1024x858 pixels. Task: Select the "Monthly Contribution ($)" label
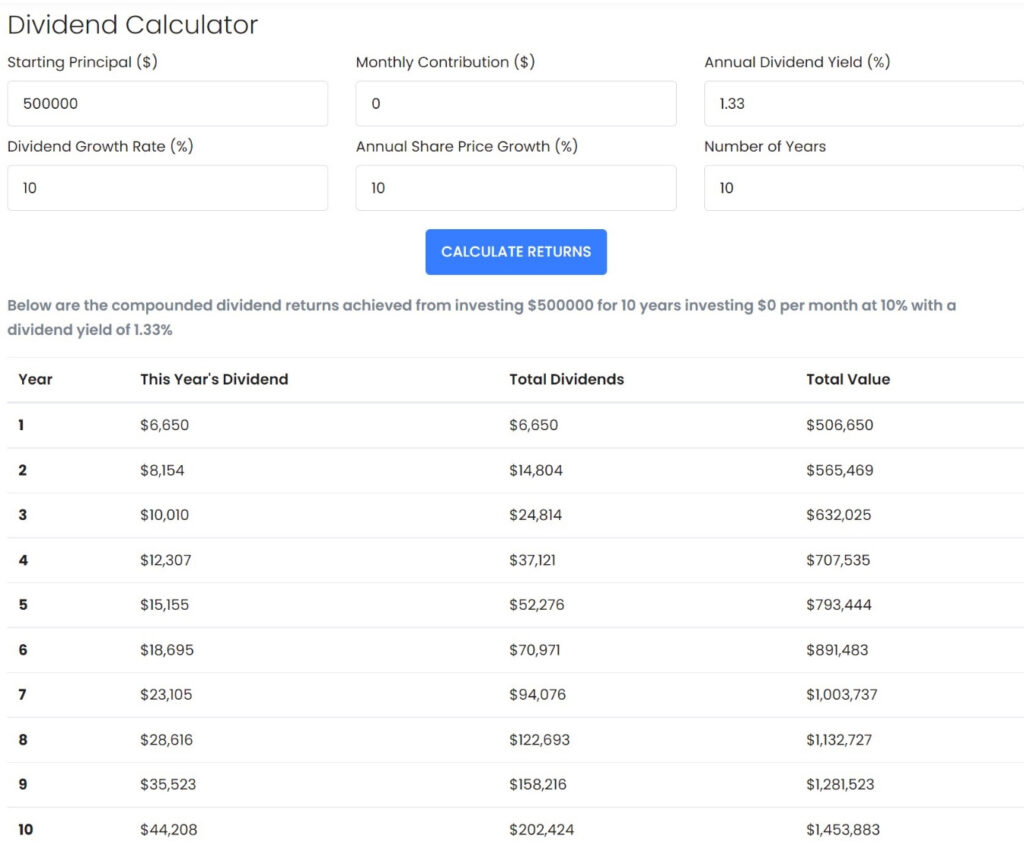point(445,62)
